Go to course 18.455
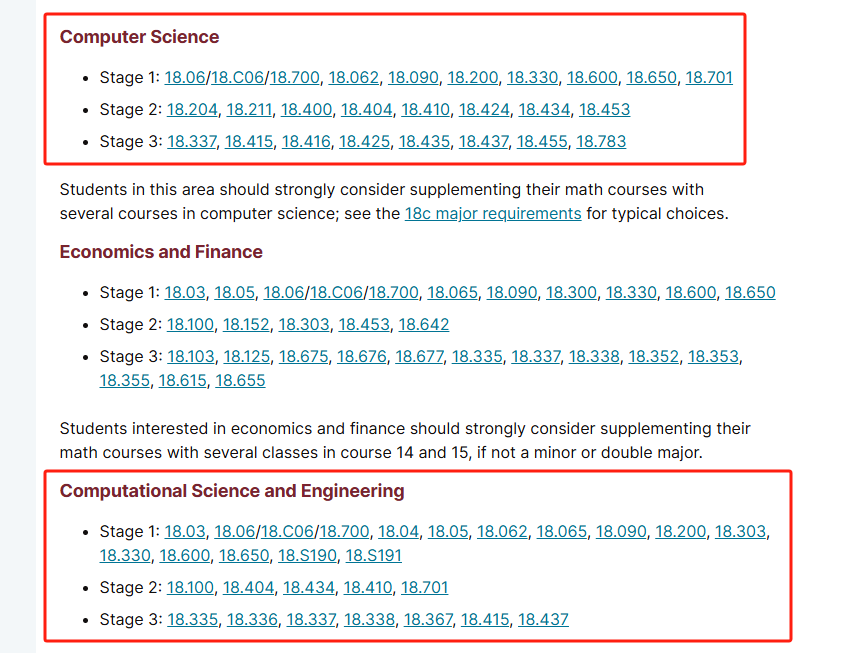855x653 pixels. 542,141
